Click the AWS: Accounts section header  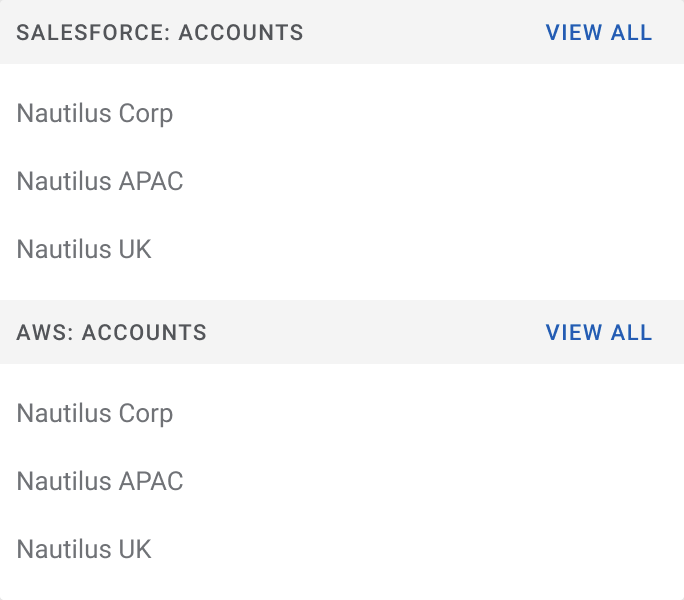click(x=112, y=332)
